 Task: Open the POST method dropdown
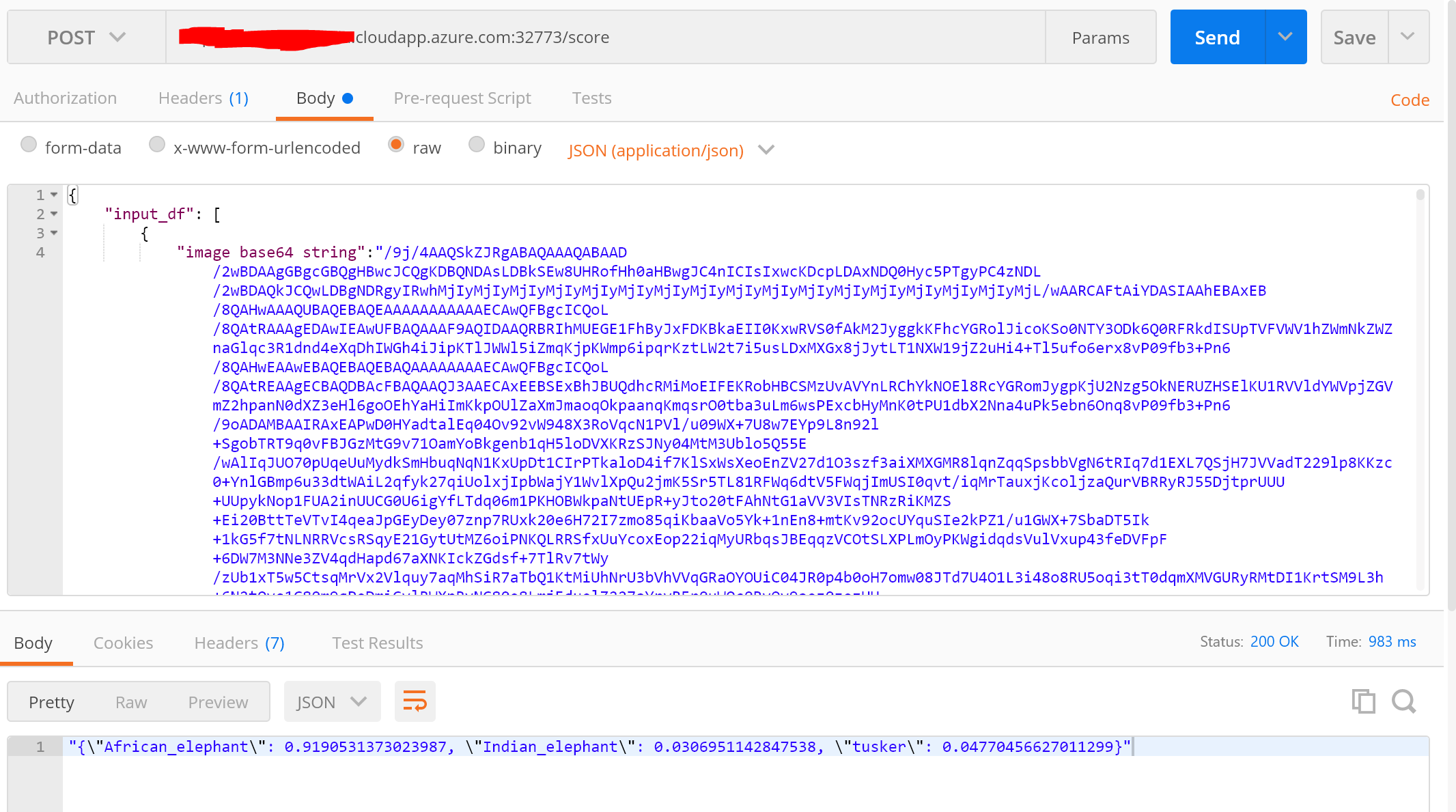(x=86, y=37)
